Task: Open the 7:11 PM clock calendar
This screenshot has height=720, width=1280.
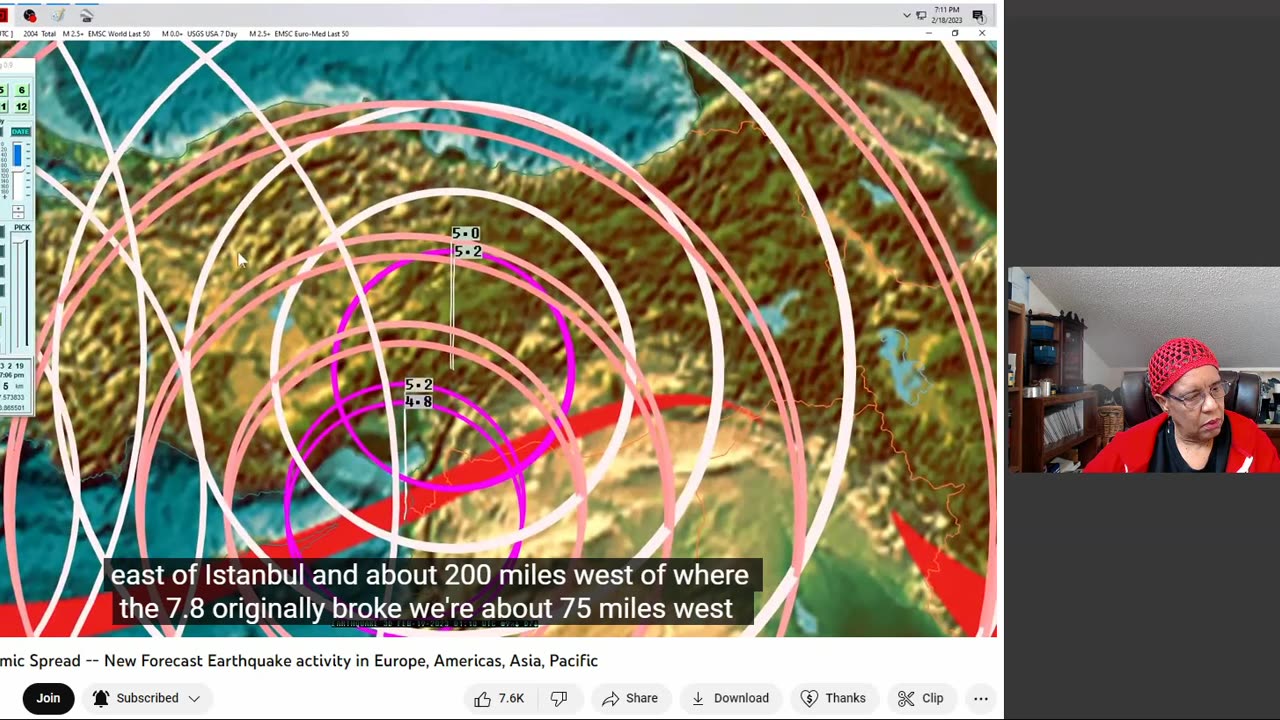Action: (947, 15)
